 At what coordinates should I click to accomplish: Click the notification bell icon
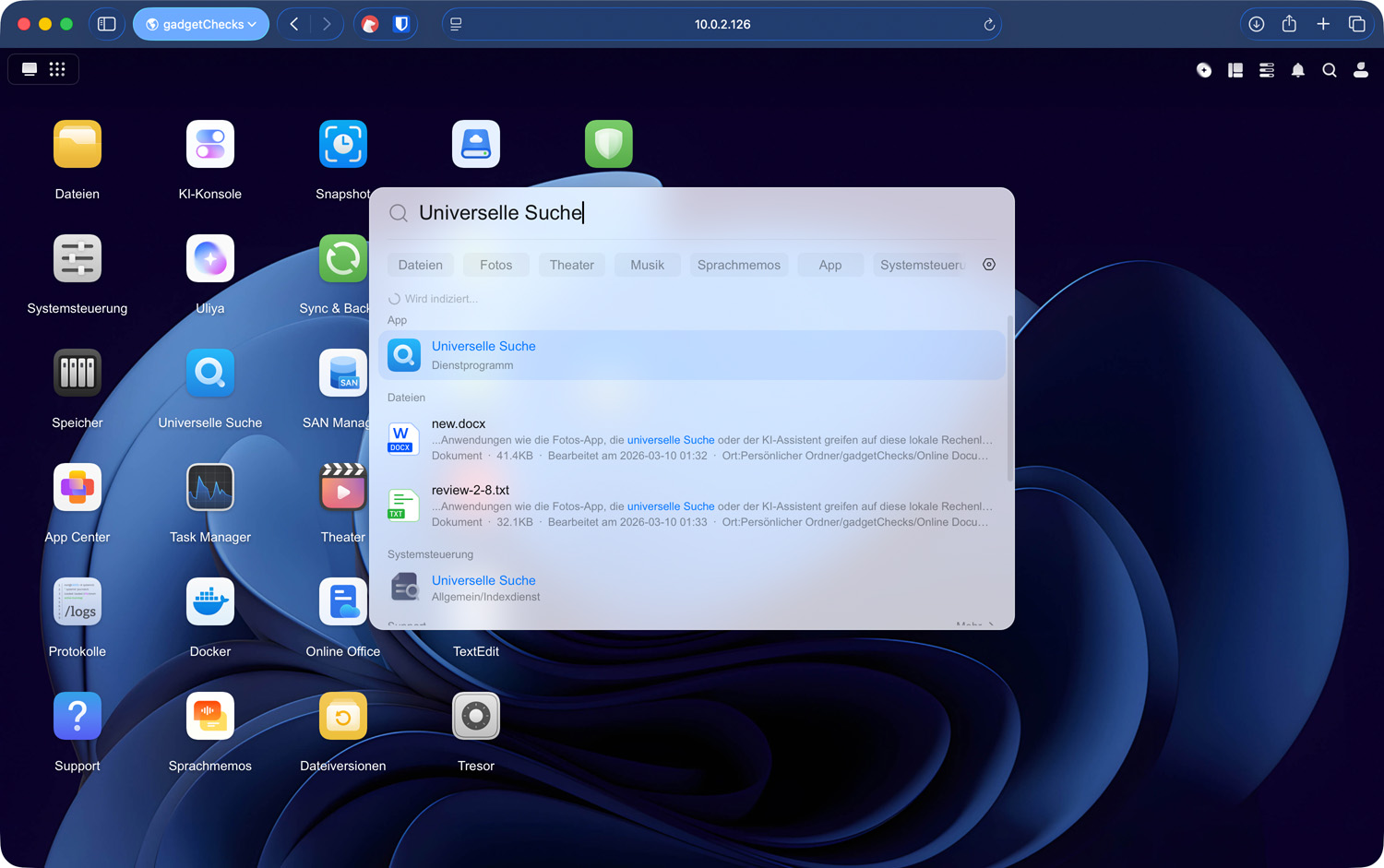pyautogui.click(x=1298, y=70)
